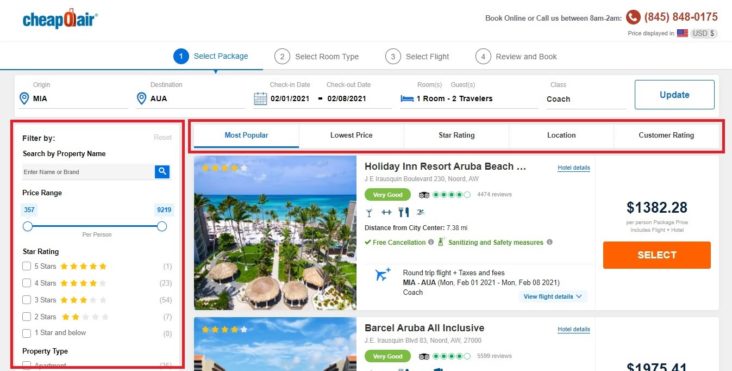Sort results by Customer Rating tab

[666, 135]
